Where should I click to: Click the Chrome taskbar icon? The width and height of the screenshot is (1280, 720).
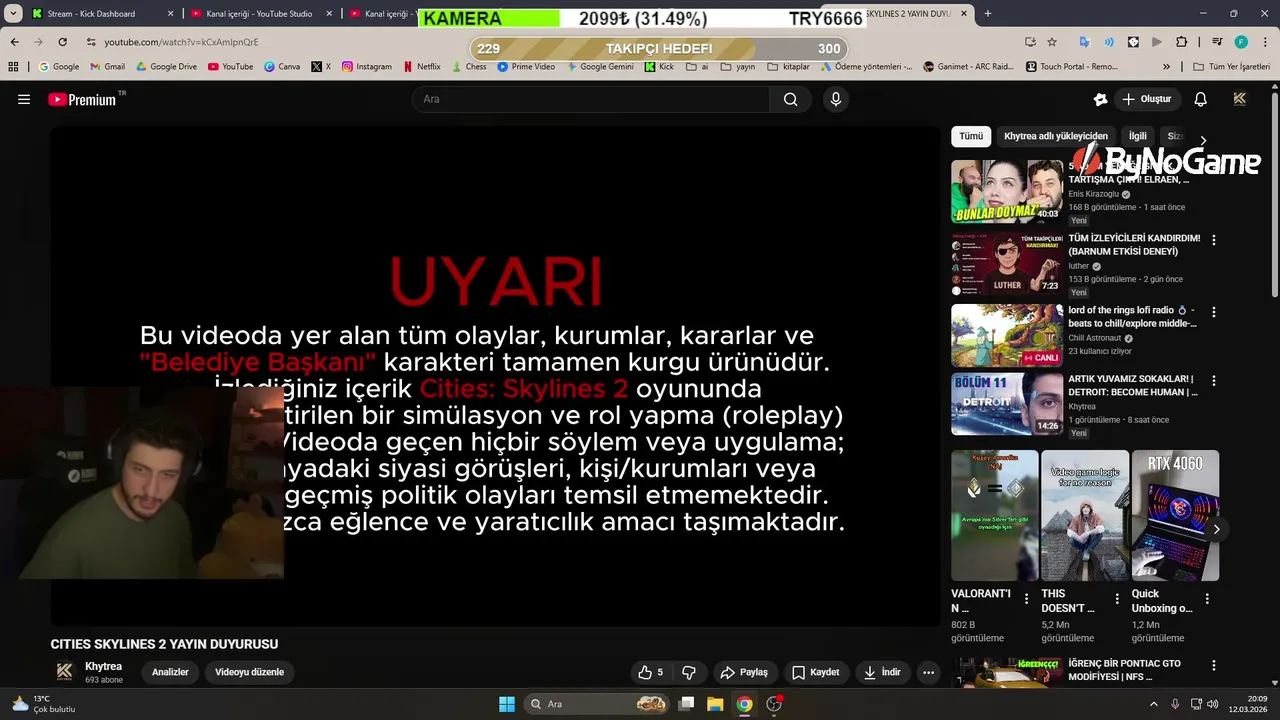[x=745, y=704]
